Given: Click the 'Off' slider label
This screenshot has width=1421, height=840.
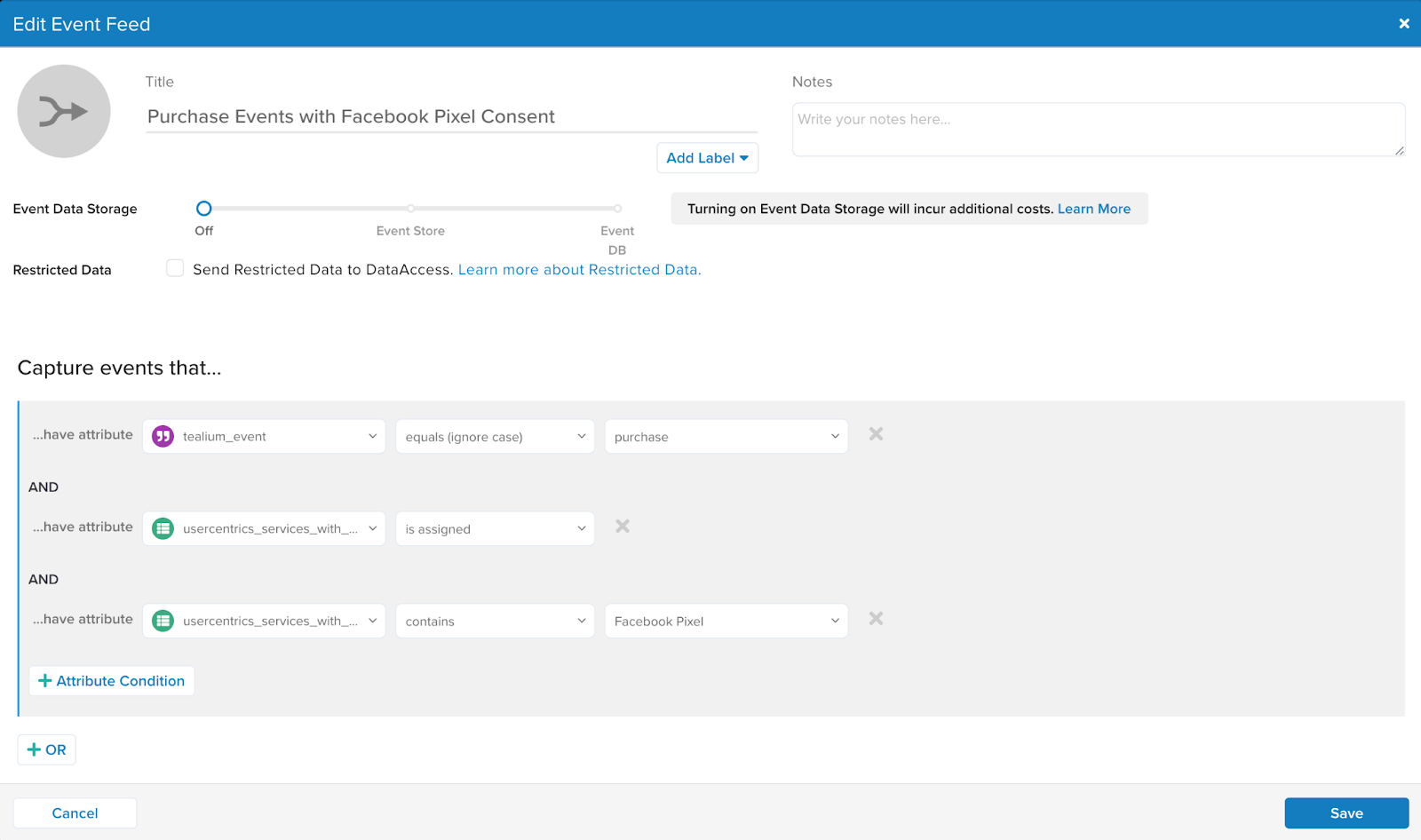Looking at the screenshot, I should (x=204, y=231).
